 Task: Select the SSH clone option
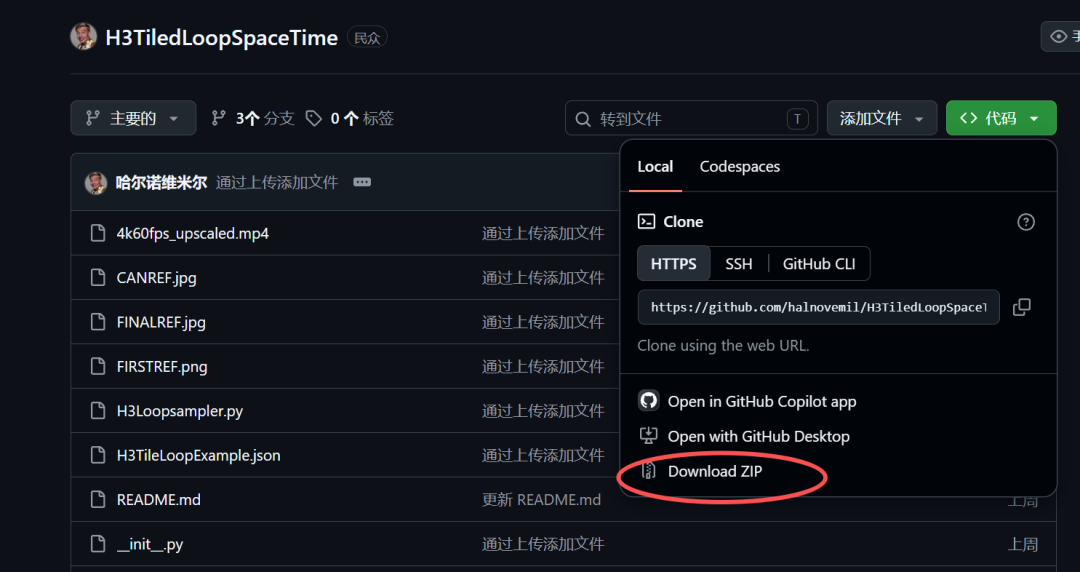click(x=738, y=263)
